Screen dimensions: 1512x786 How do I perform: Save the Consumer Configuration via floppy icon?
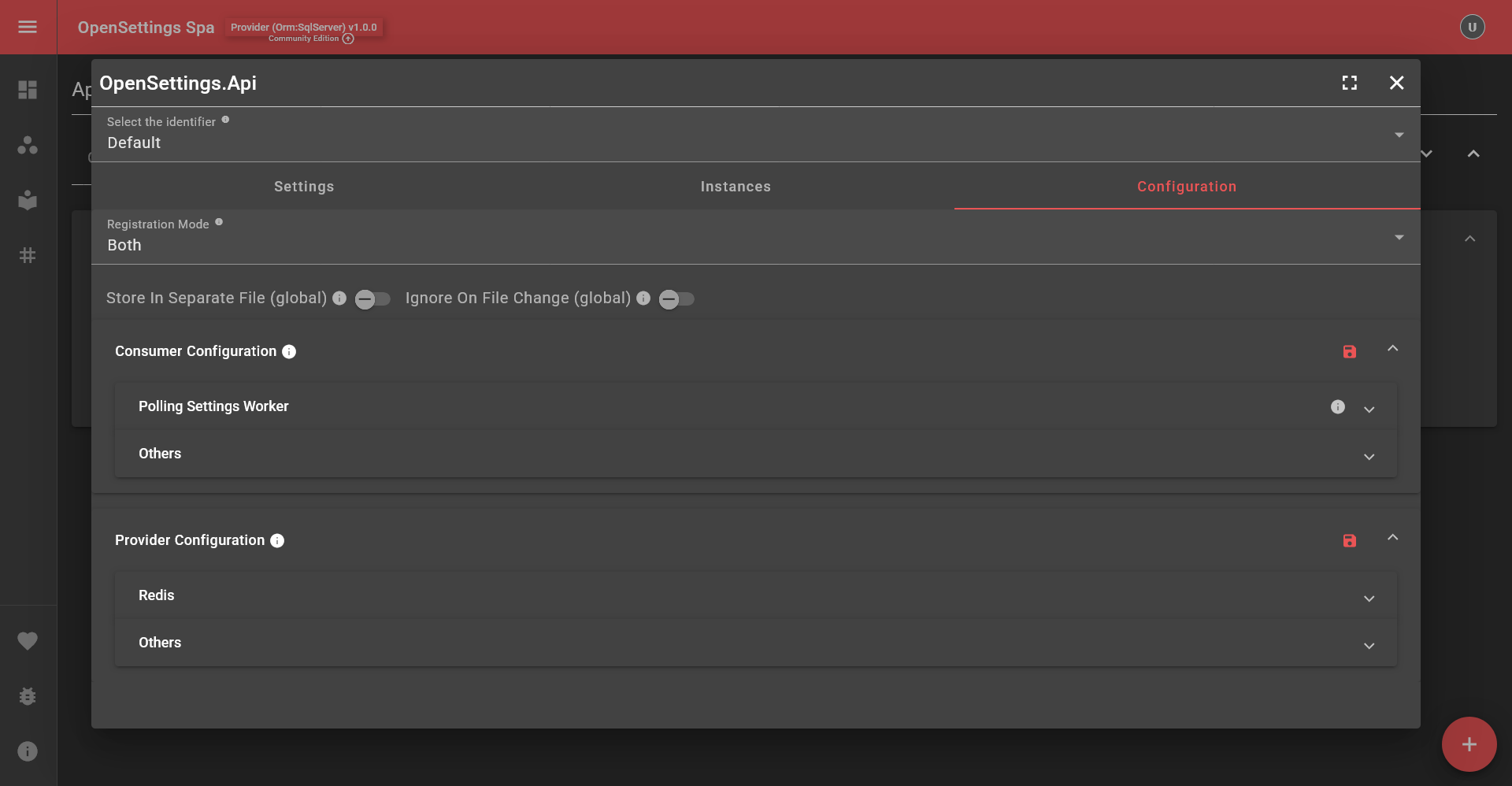point(1350,352)
